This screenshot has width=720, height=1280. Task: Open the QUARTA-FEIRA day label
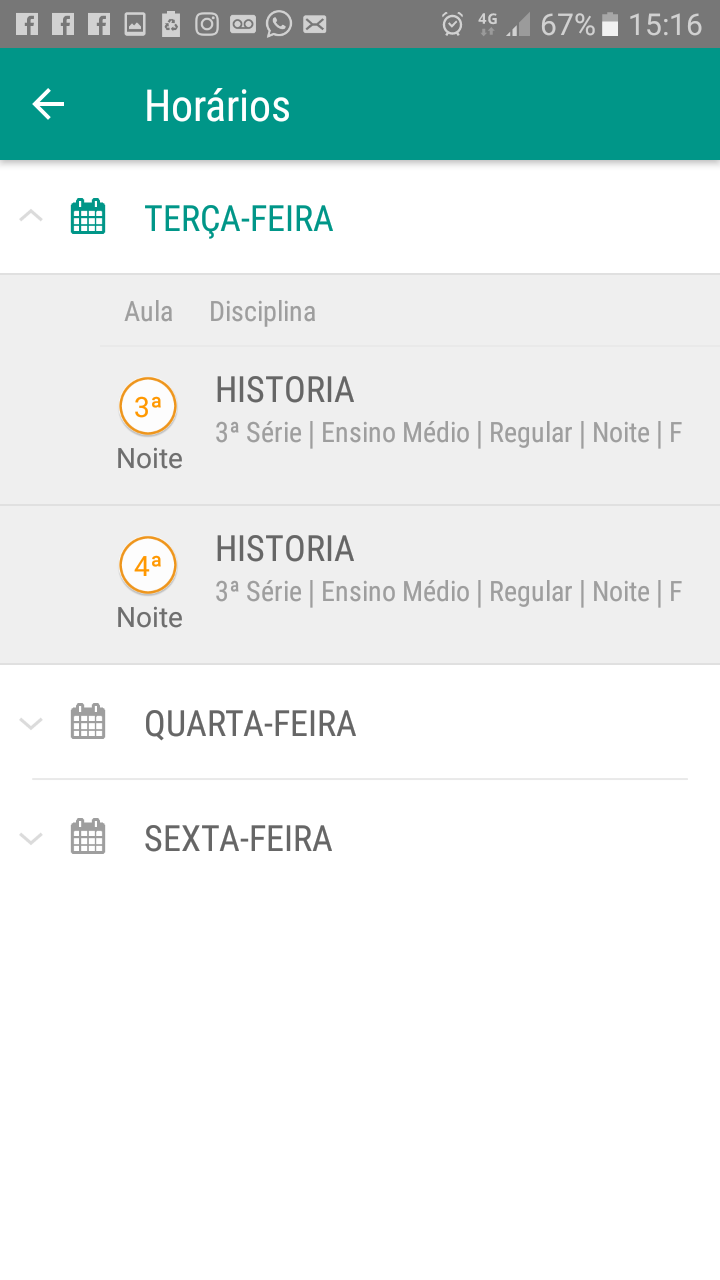point(250,723)
